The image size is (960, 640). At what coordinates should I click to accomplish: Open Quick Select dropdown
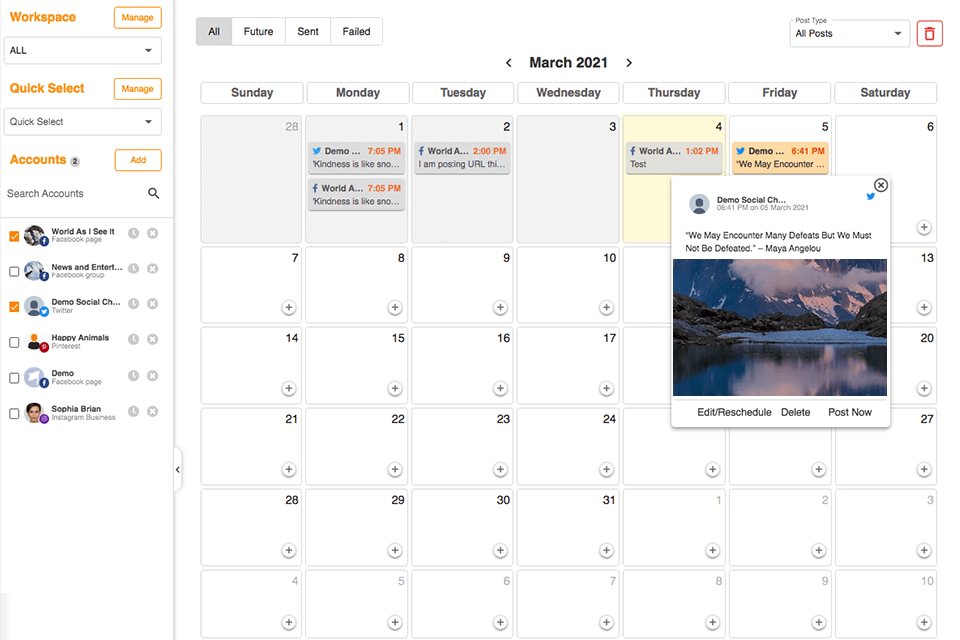click(83, 121)
